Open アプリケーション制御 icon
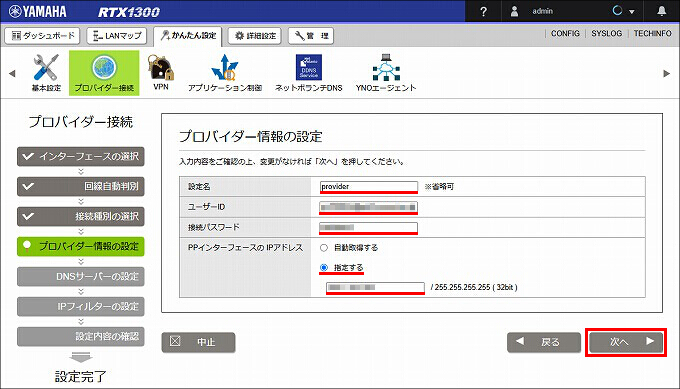This screenshot has width=680, height=389. coord(225,72)
